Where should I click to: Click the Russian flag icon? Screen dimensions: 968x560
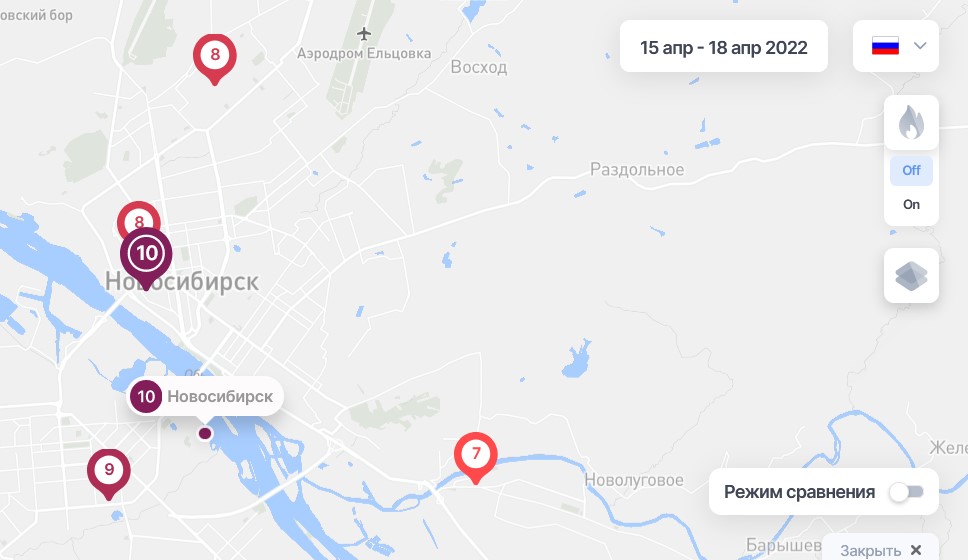[x=885, y=46]
